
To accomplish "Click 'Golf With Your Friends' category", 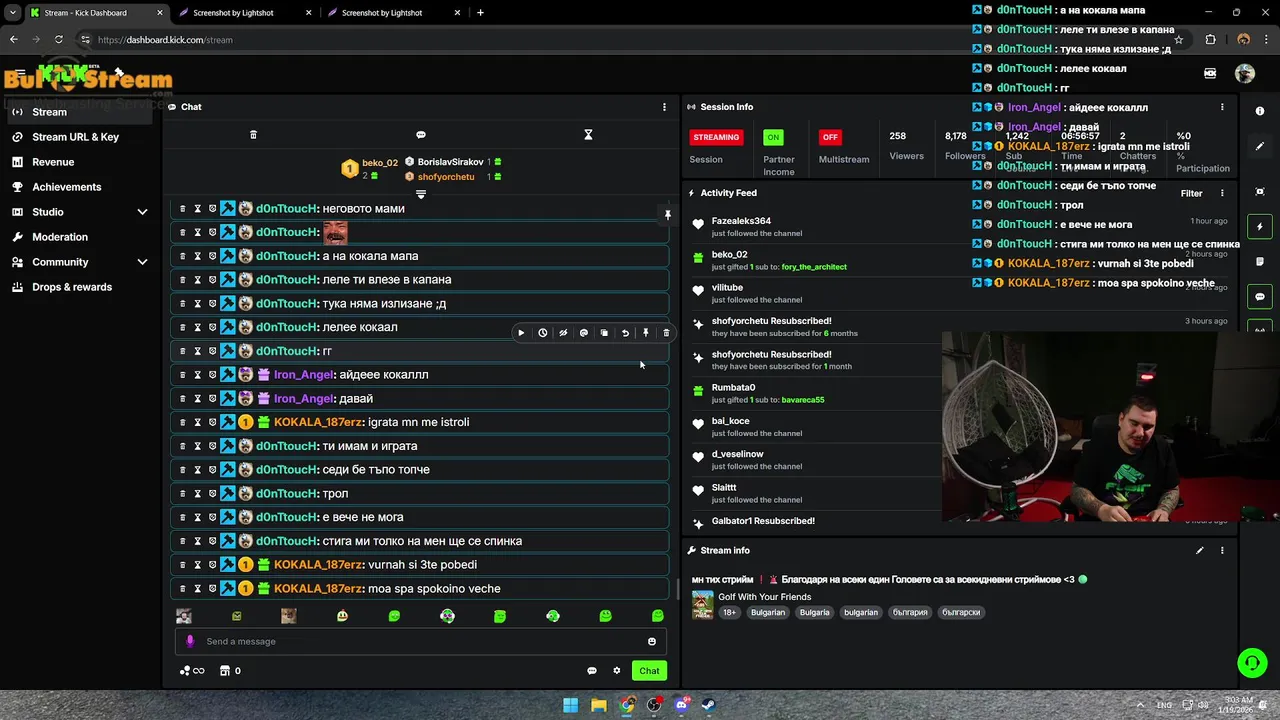I will pyautogui.click(x=764, y=597).
